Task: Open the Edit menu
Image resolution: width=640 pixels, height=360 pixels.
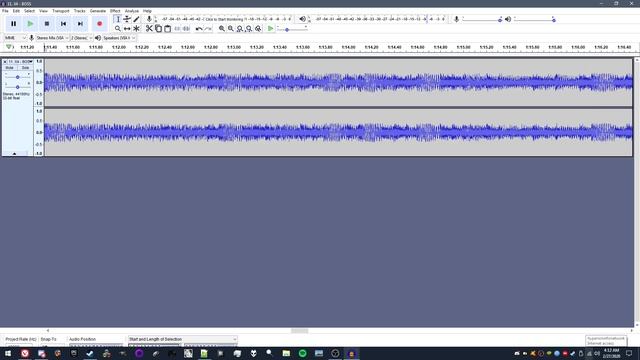Action: point(16,11)
